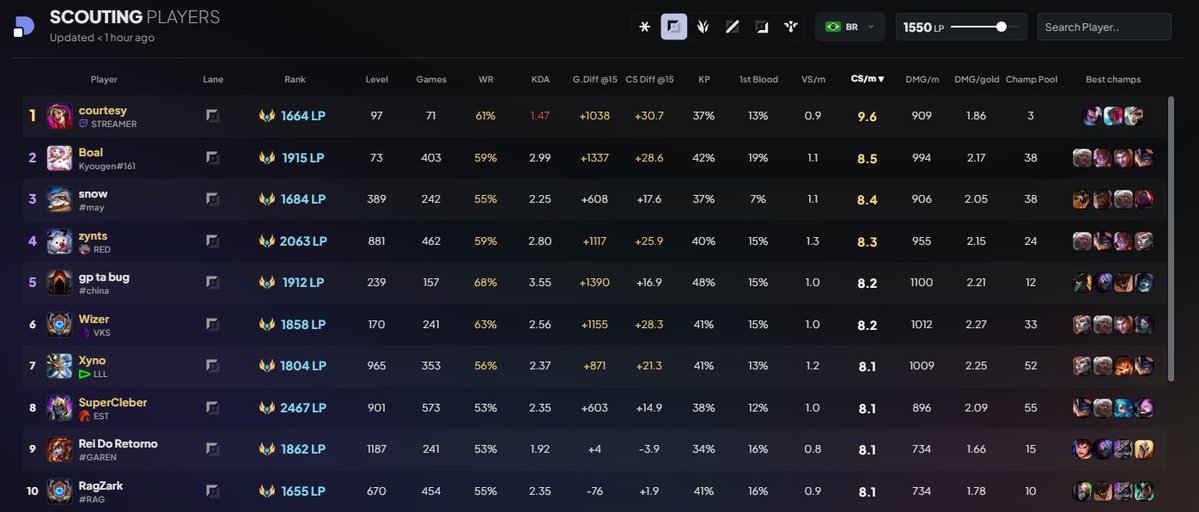Click the 68% win rate cell
1199x512 pixels.
click(486, 283)
